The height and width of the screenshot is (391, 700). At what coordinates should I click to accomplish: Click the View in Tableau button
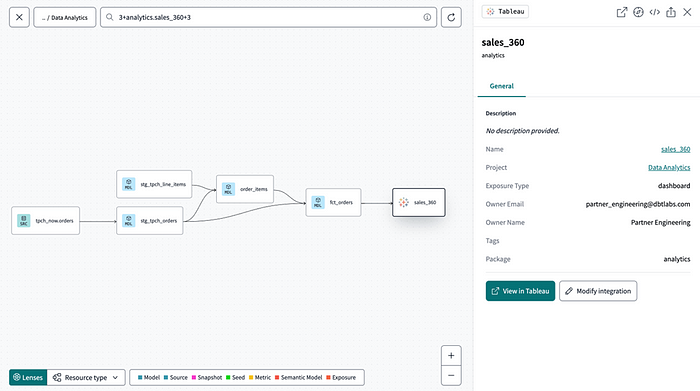point(521,291)
